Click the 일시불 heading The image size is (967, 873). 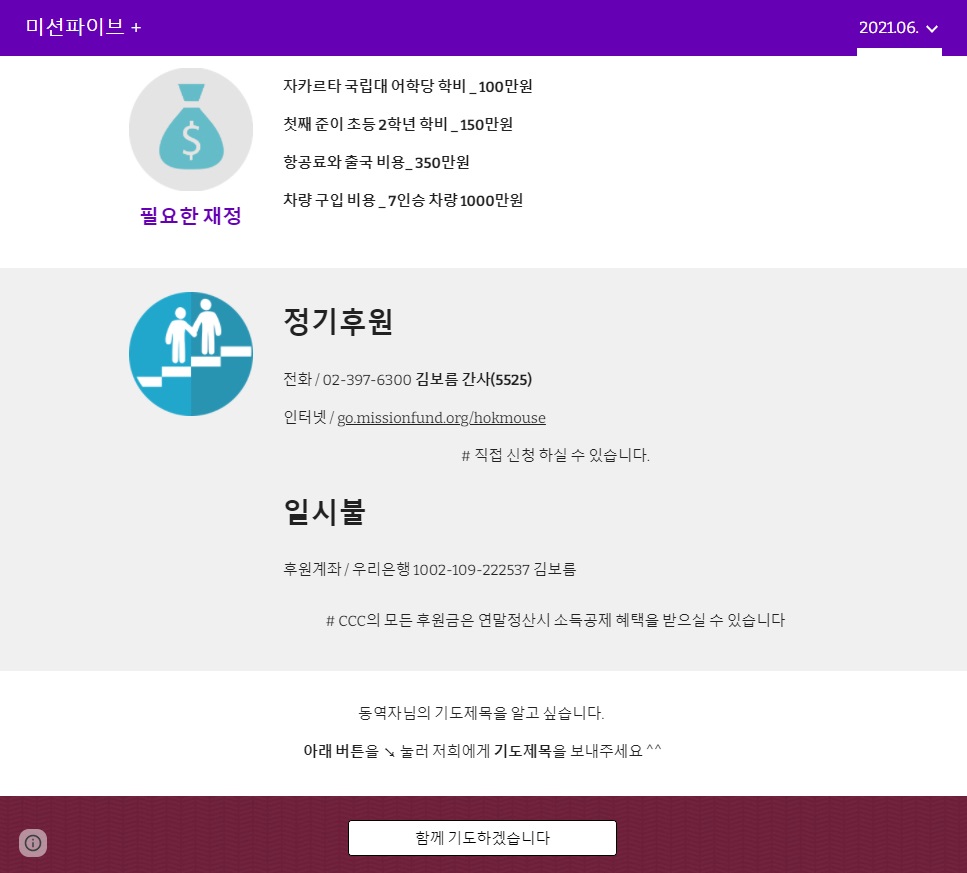pyautogui.click(x=324, y=512)
